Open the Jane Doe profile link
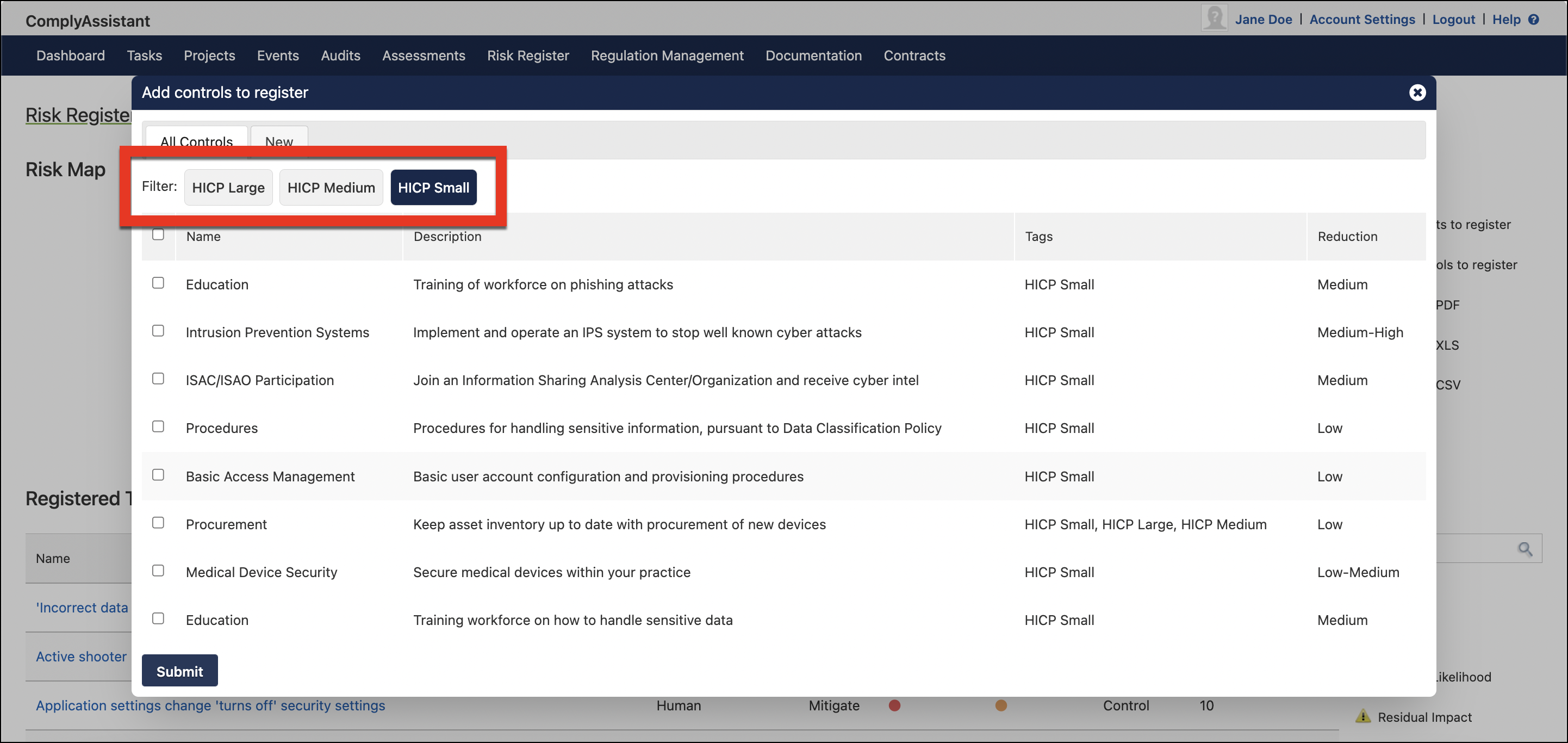Viewport: 1568px width, 743px height. point(1264,20)
